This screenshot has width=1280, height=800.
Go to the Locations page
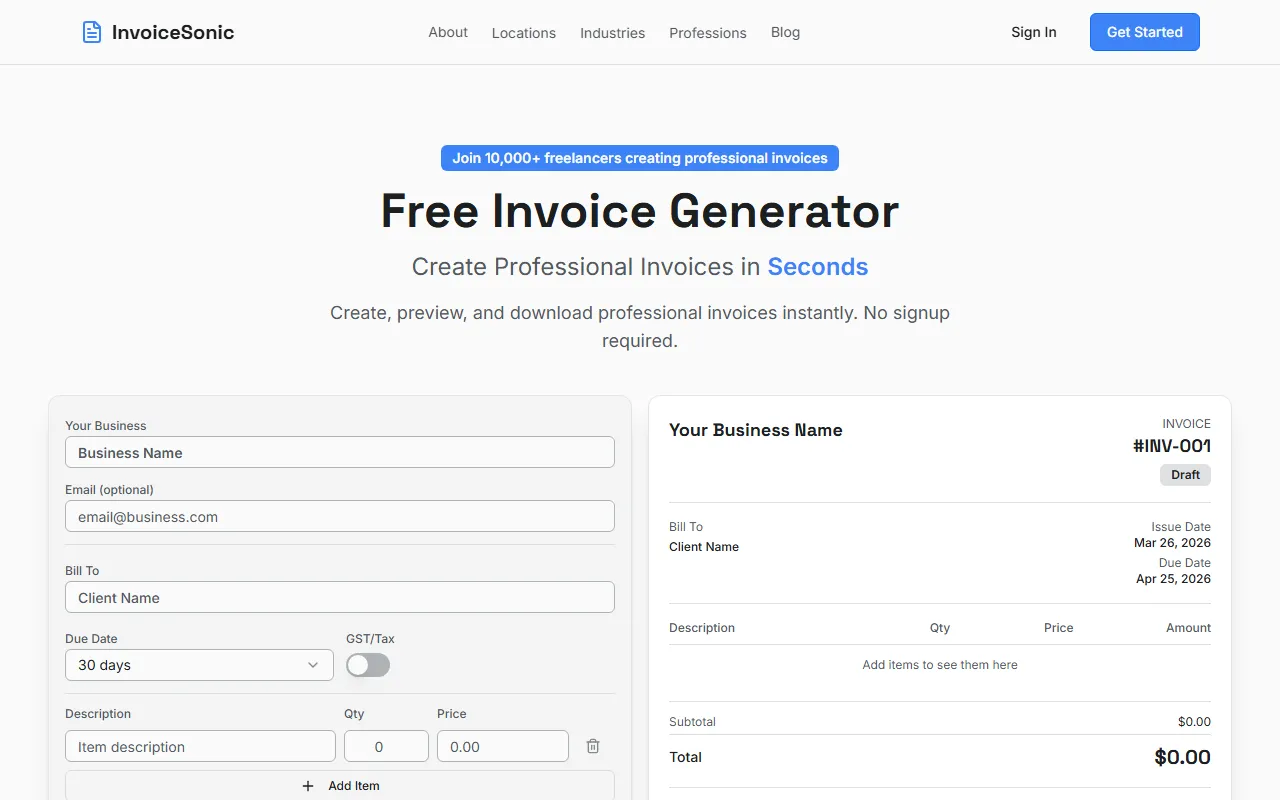pyautogui.click(x=523, y=33)
